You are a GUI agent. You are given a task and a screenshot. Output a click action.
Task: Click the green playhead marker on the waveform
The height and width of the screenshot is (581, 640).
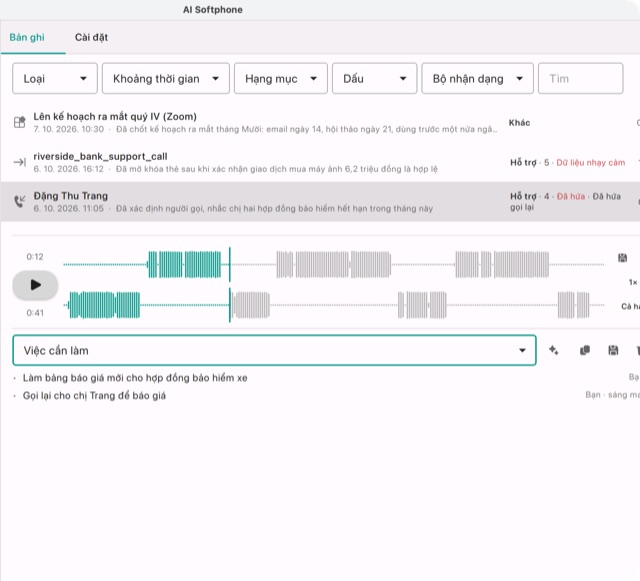(x=230, y=285)
